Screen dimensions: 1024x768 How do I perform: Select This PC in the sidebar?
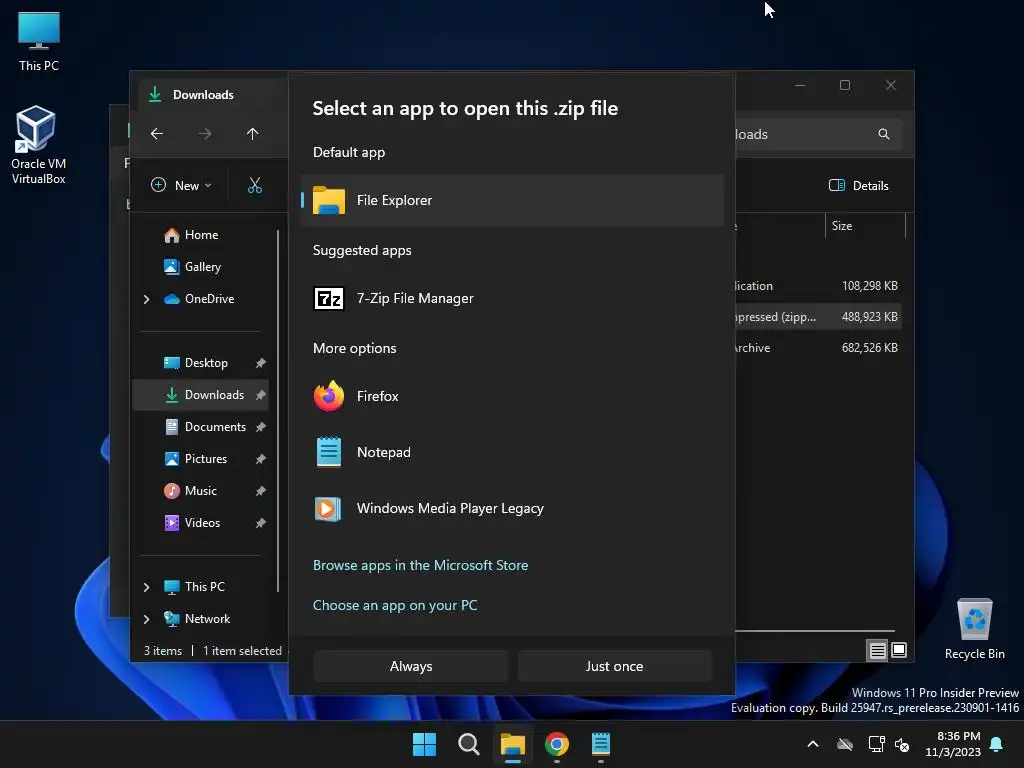pos(204,587)
